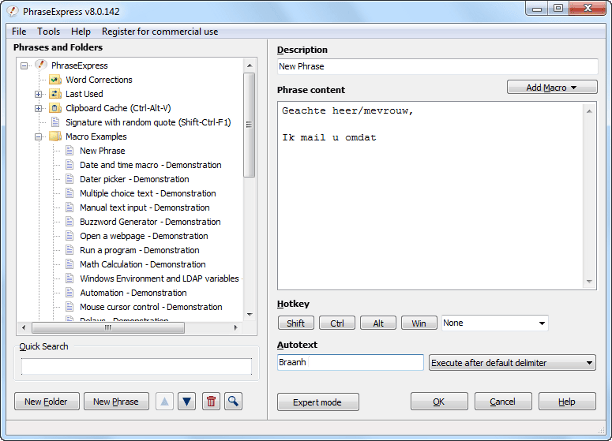The height and width of the screenshot is (441, 612).
Task: Click the PhraseExpress title bar app icon
Action: point(12,11)
